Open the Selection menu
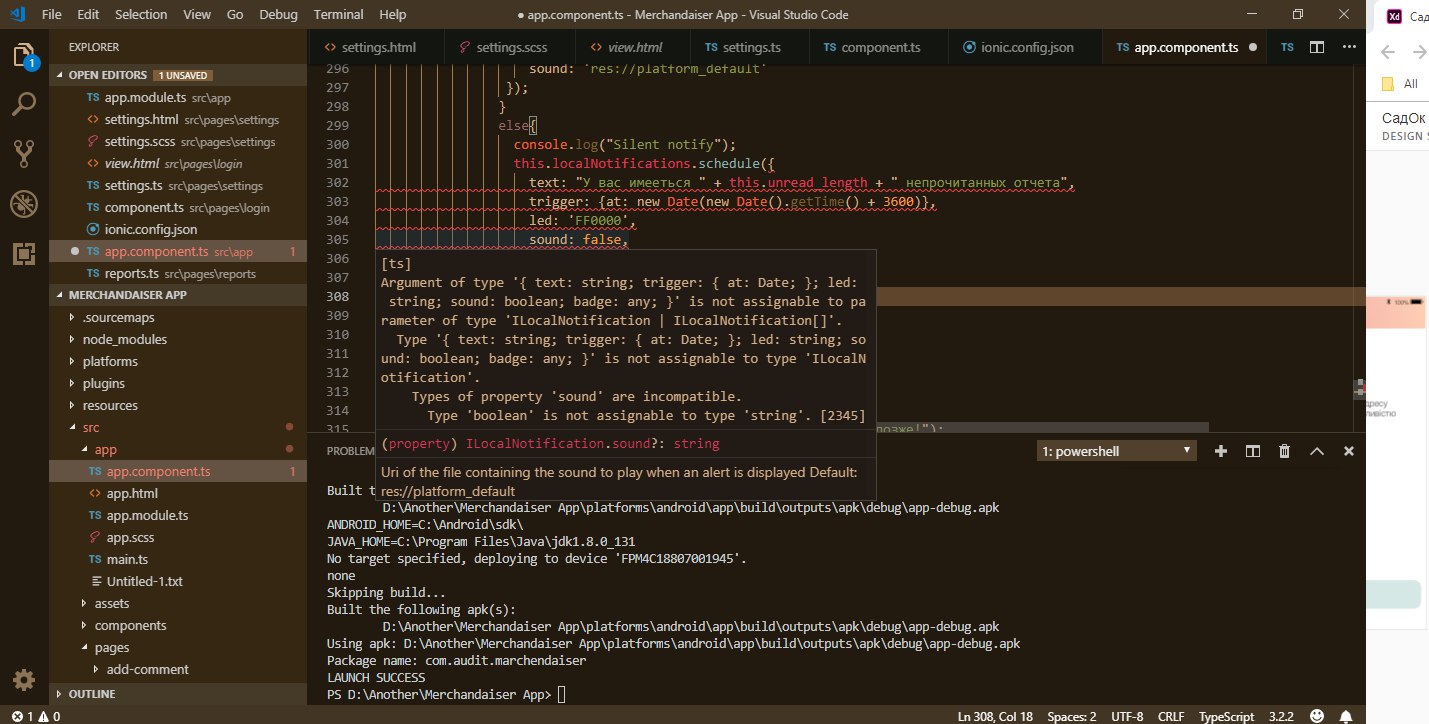The width and height of the screenshot is (1429, 724). tap(141, 15)
